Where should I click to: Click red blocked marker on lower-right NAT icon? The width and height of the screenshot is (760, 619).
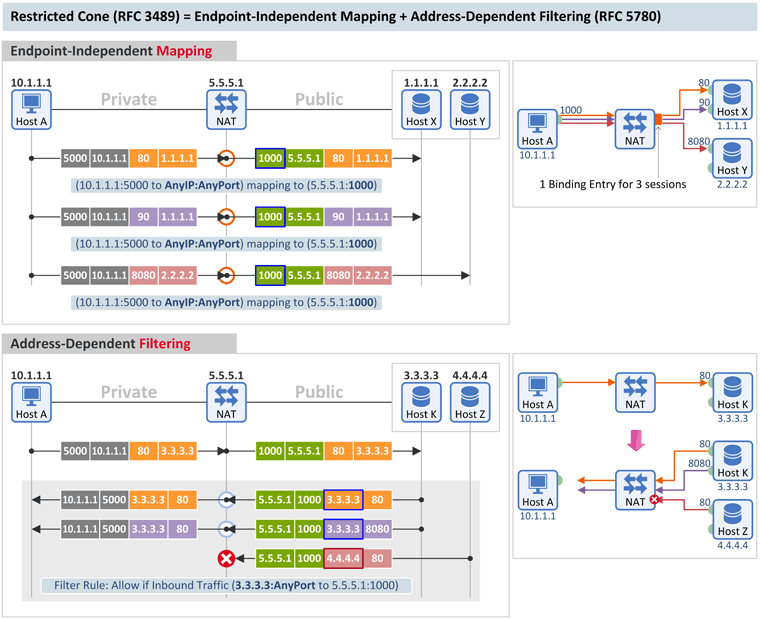click(x=654, y=499)
